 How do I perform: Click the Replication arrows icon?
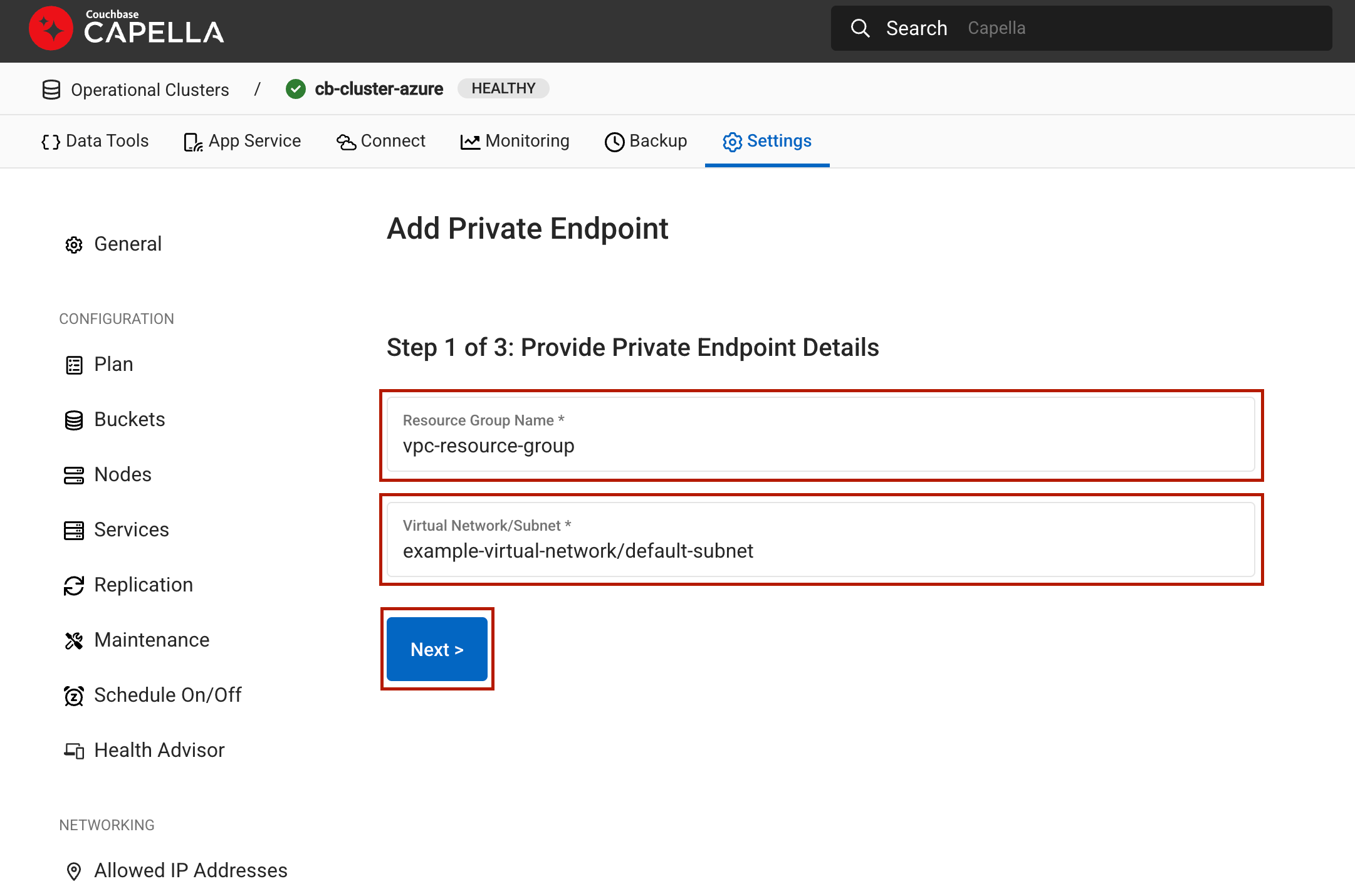[x=74, y=585]
